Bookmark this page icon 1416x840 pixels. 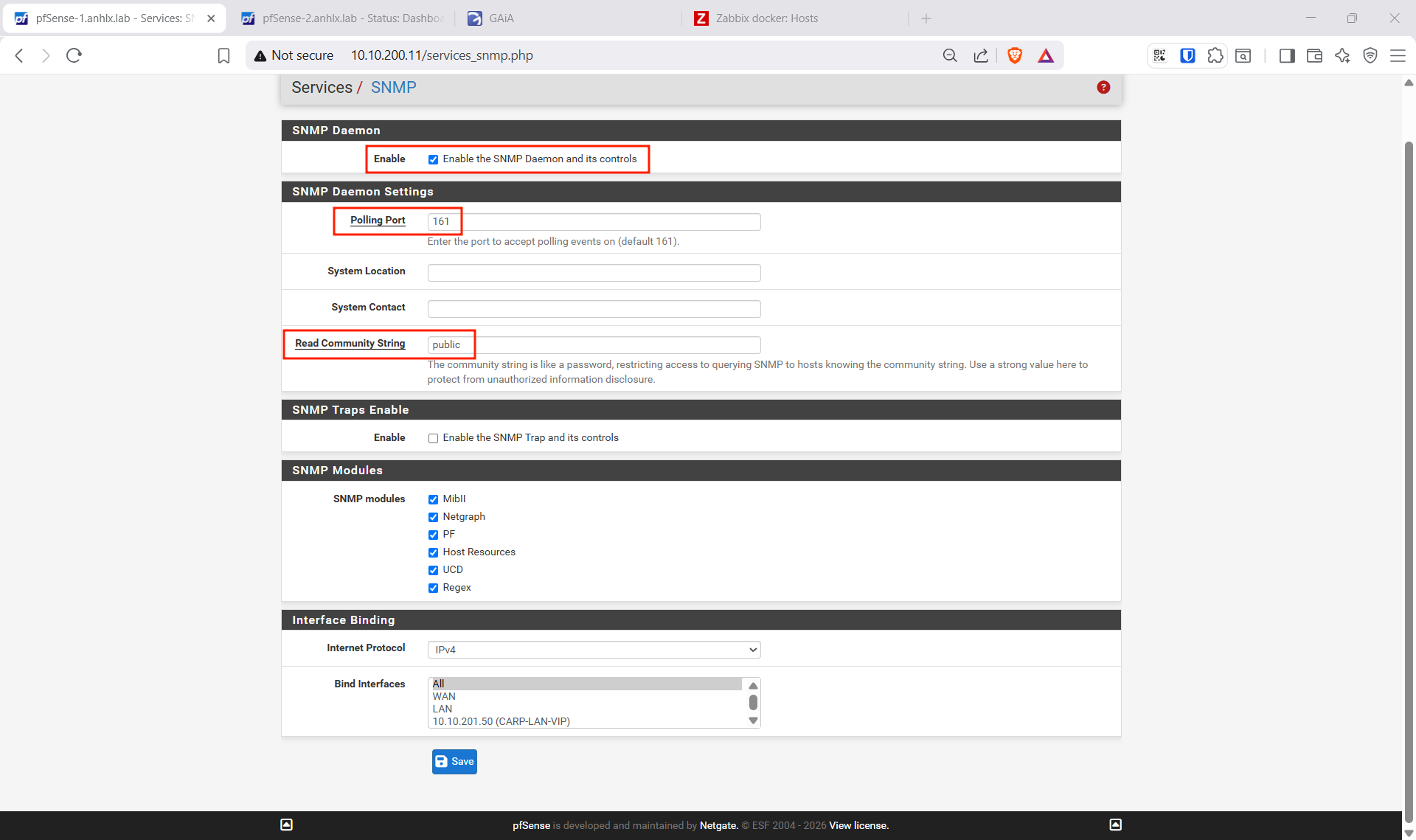coord(223,55)
